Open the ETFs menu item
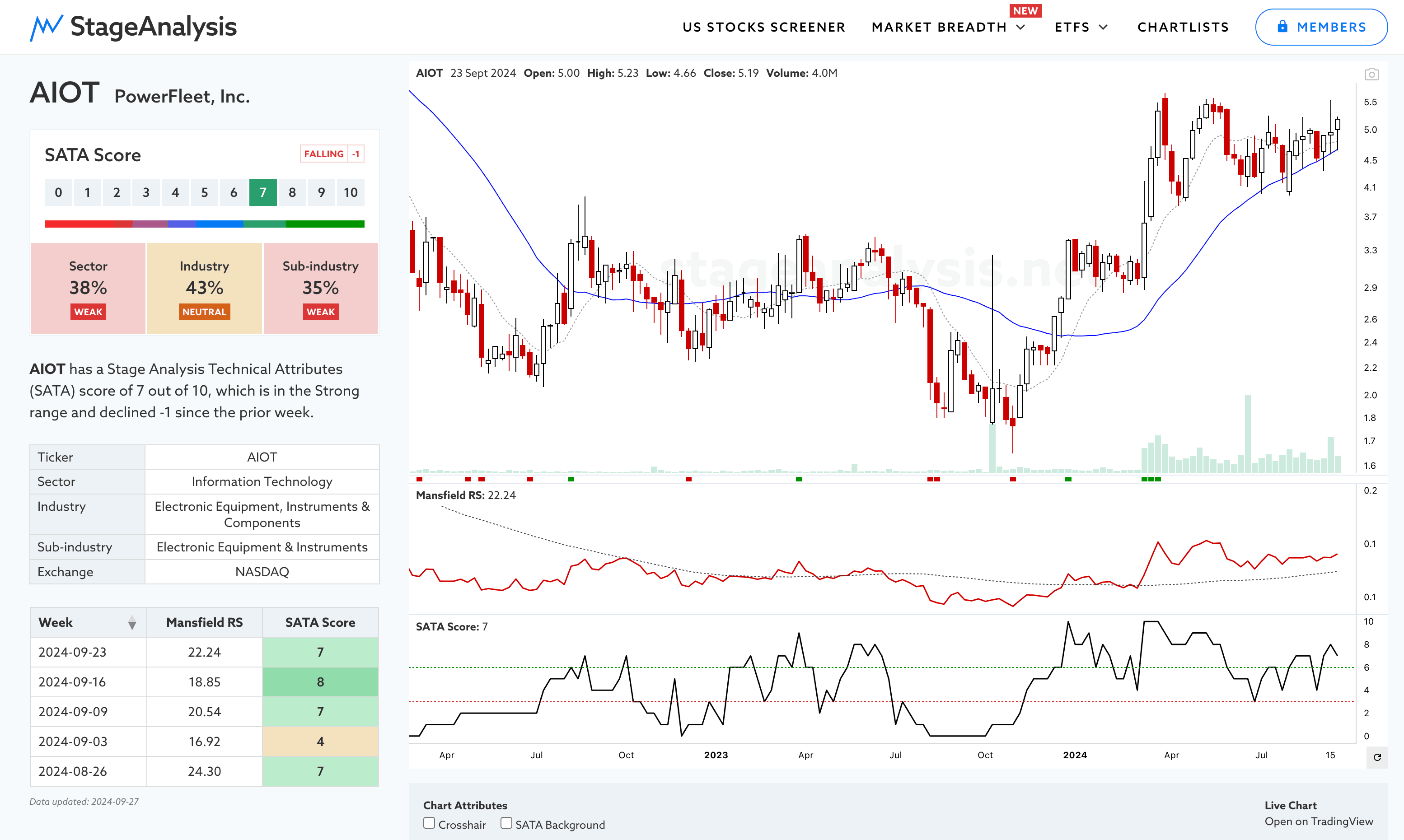 tap(1072, 27)
